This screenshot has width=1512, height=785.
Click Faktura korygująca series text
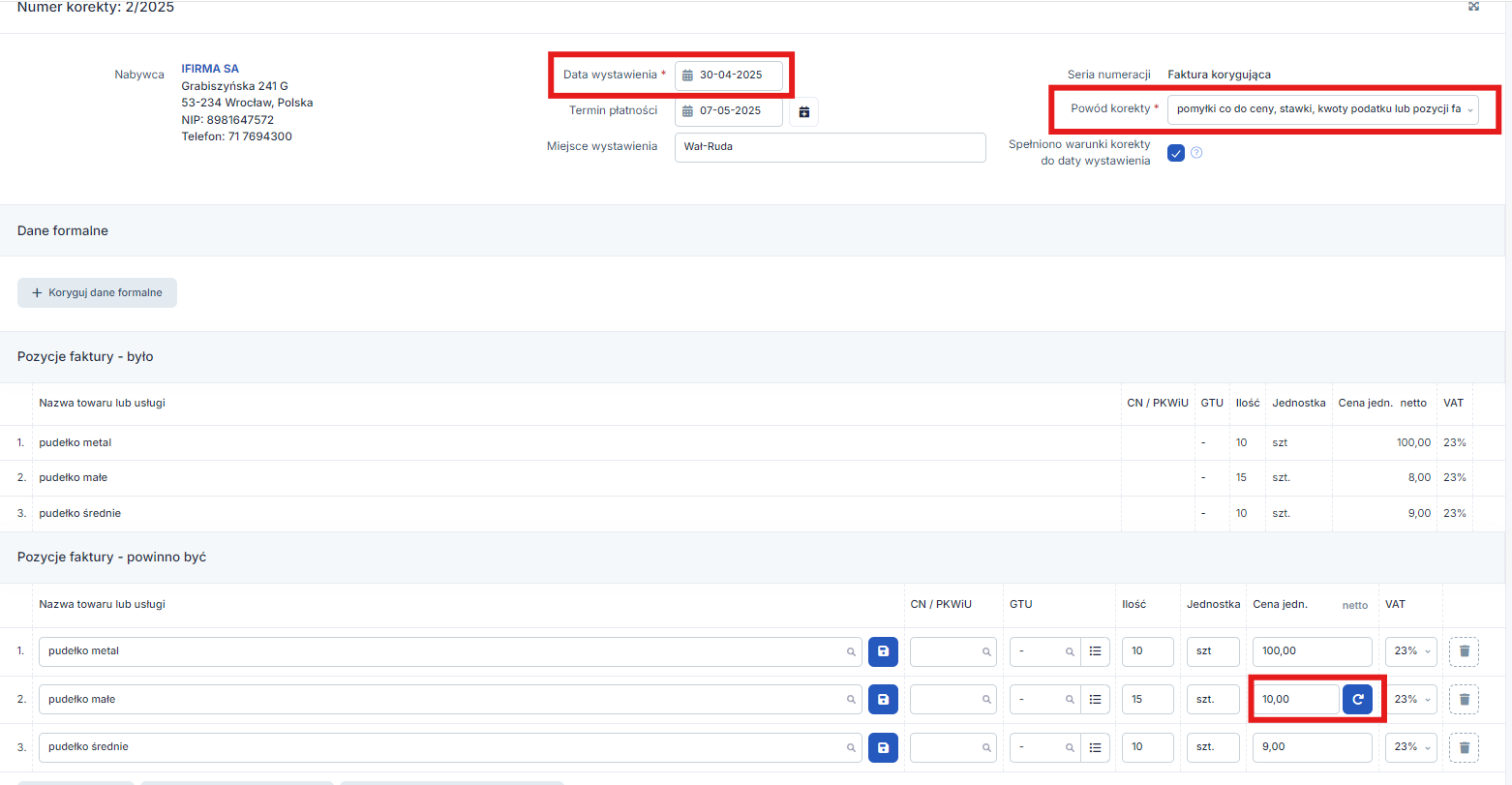(x=1220, y=75)
